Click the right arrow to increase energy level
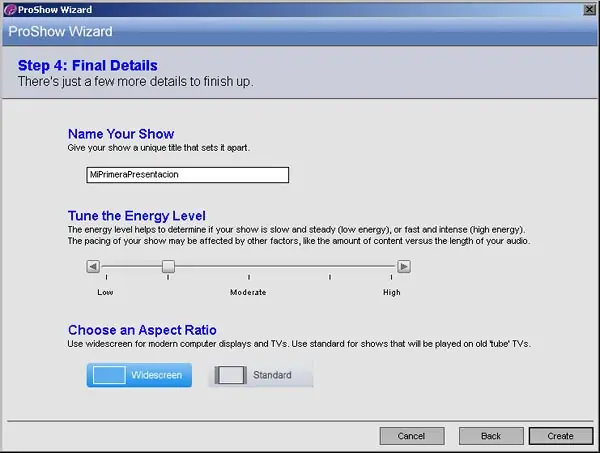Viewport: 600px width, 453px height. (x=404, y=266)
